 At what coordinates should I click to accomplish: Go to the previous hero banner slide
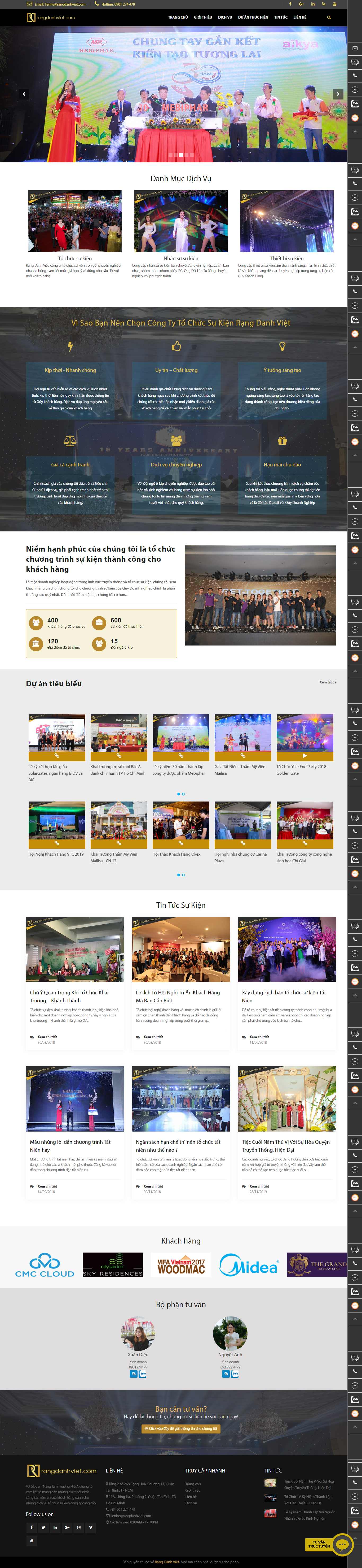[24, 94]
